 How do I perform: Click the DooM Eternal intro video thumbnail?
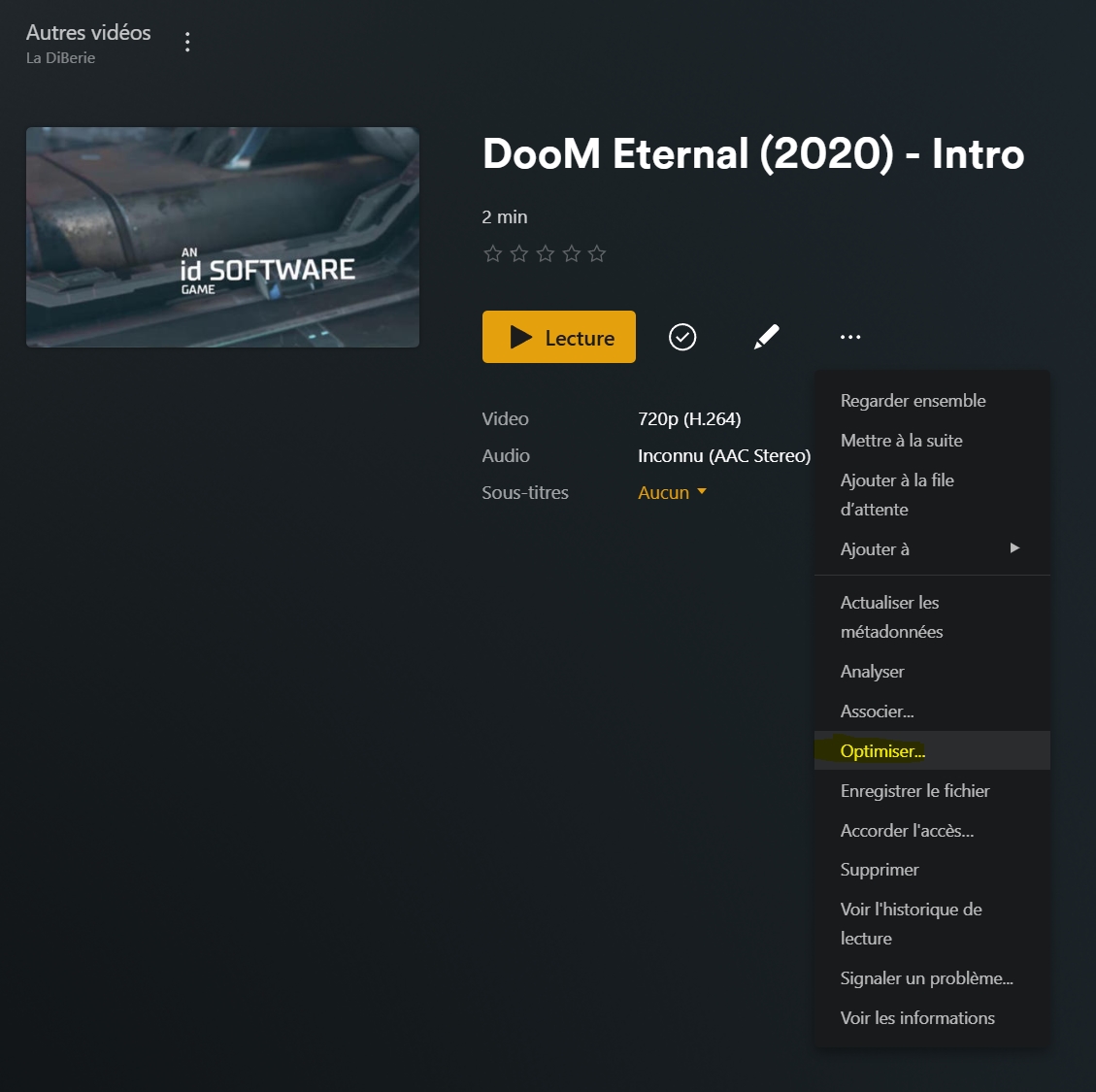222,237
